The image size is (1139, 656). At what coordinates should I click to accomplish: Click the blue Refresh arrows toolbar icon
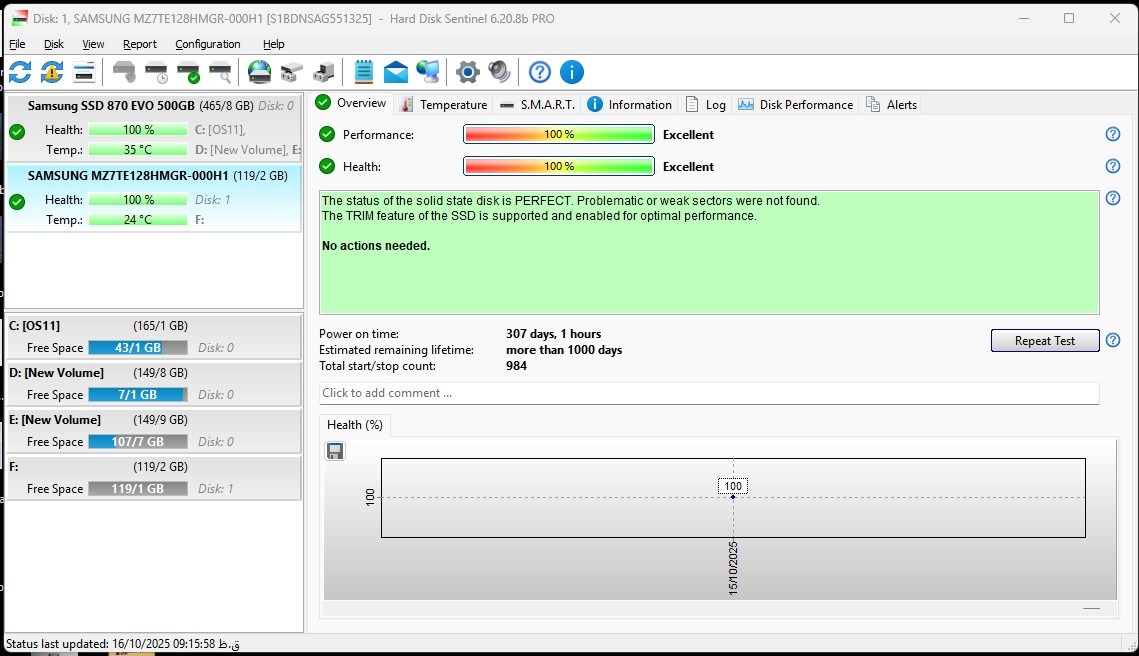tap(20, 72)
